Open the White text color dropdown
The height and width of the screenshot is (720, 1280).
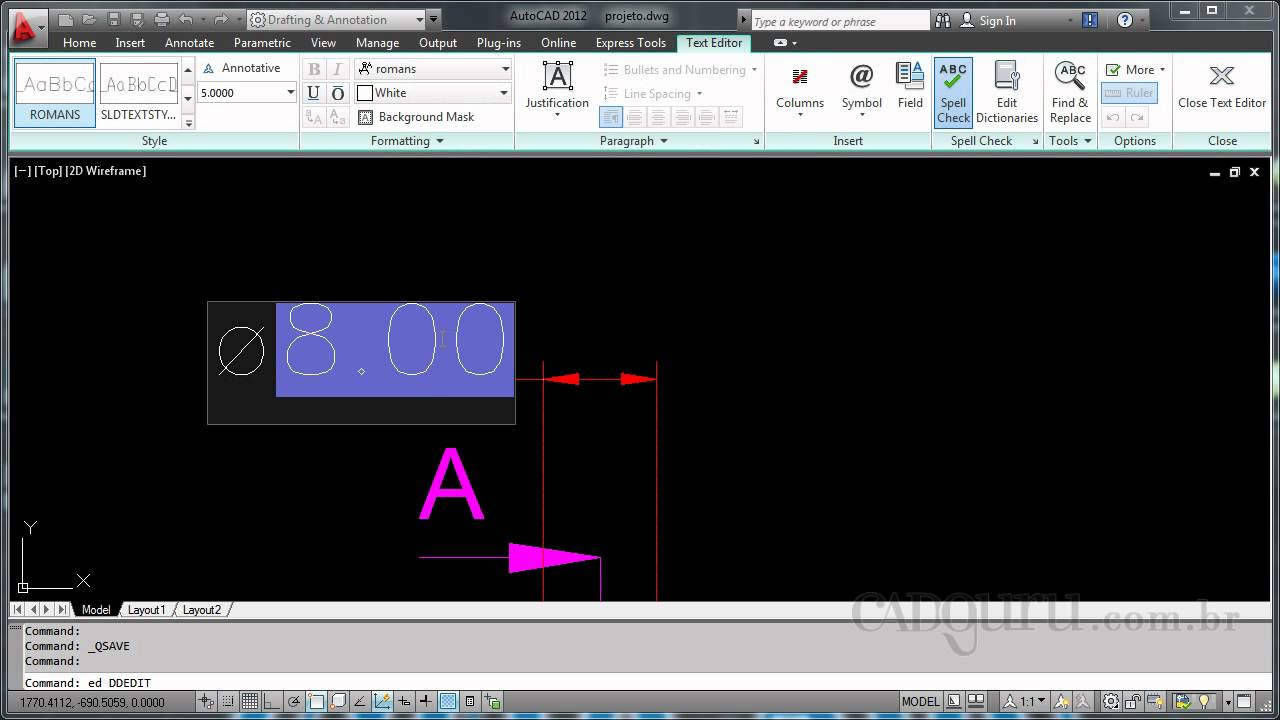pyautogui.click(x=505, y=92)
